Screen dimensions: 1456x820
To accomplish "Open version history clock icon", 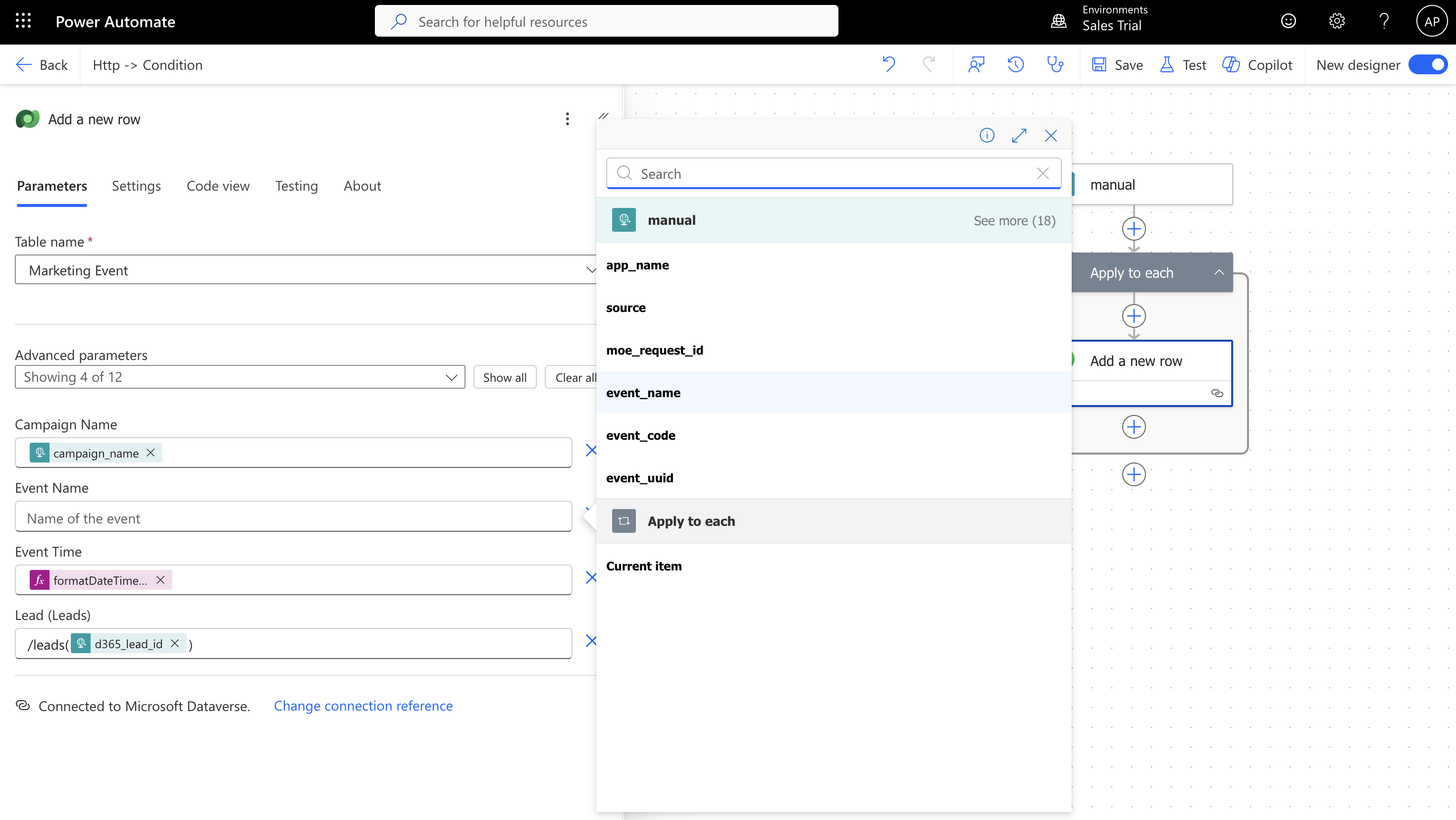I will (x=1016, y=64).
